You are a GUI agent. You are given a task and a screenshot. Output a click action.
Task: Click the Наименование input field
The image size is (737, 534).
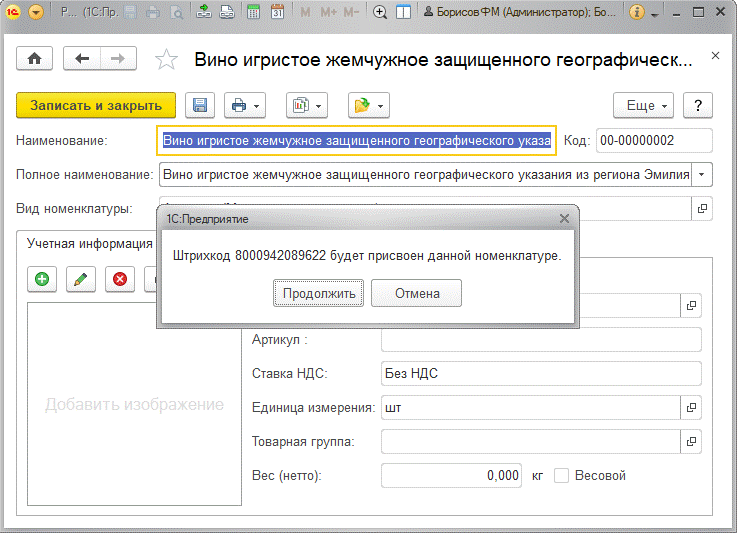356,141
